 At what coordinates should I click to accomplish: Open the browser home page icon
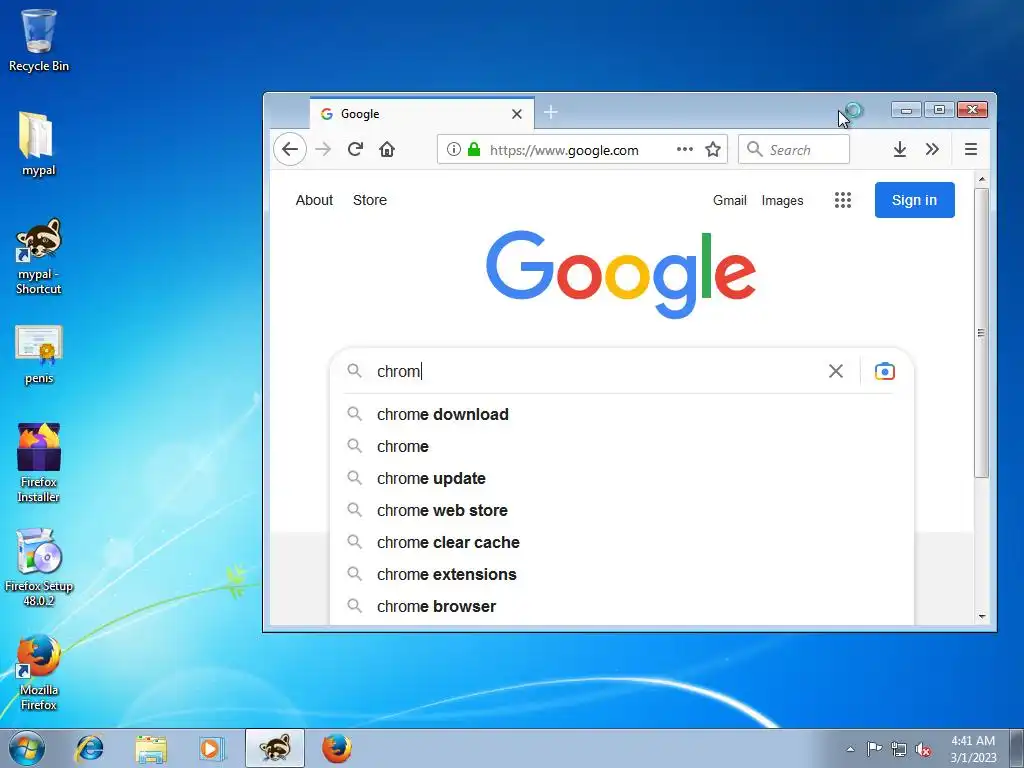[387, 150]
